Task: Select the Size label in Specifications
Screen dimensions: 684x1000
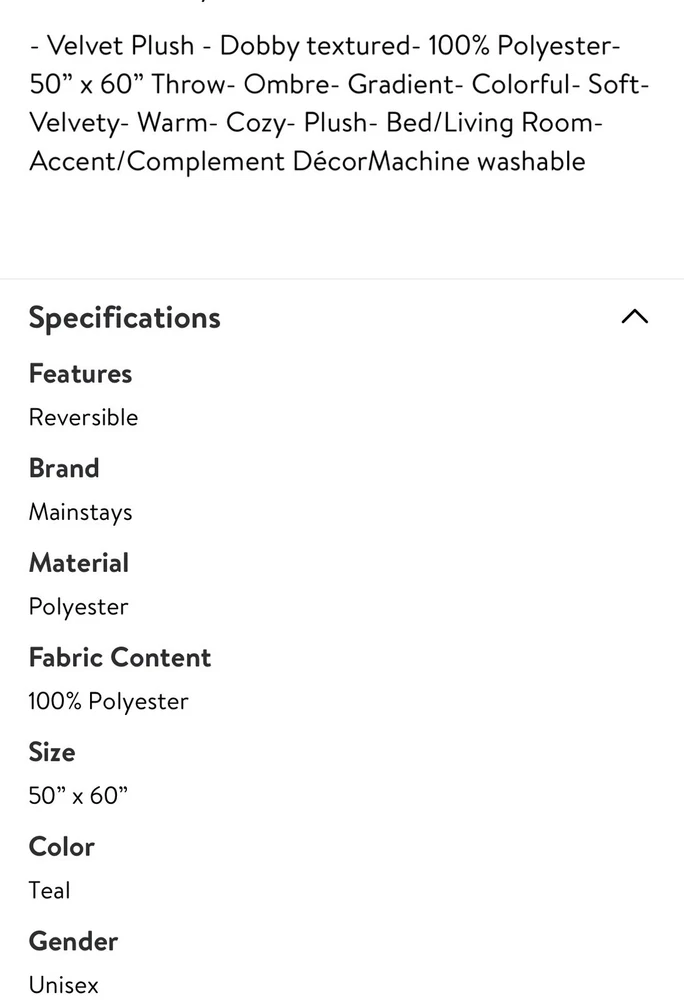Action: pos(52,752)
